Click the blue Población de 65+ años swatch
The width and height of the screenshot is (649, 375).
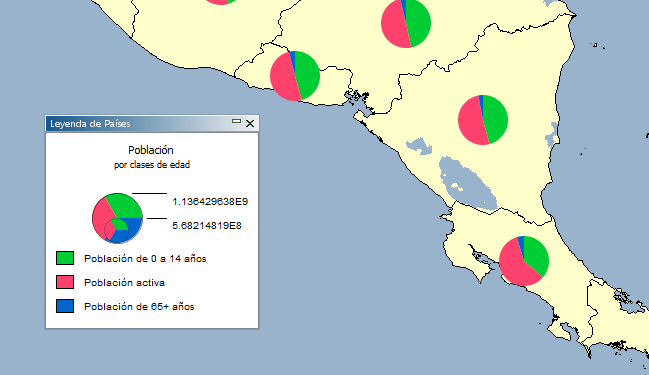tap(65, 306)
